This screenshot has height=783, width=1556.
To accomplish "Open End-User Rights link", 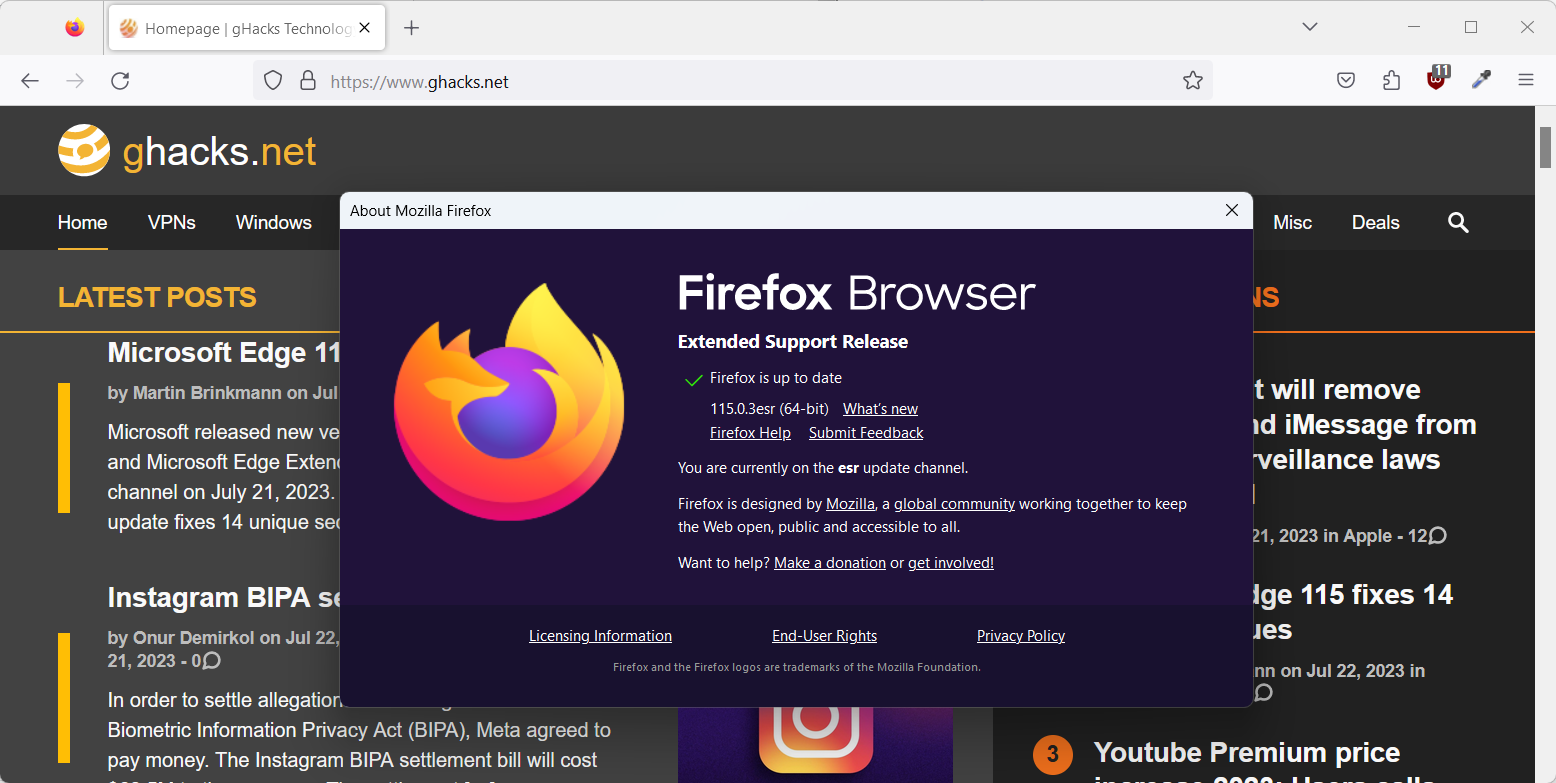I will [x=824, y=636].
